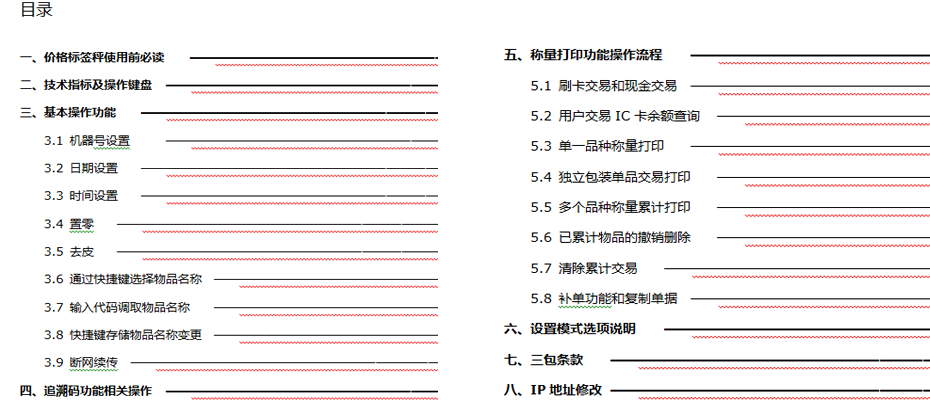Click the 目录 heading at the top
Screen dimensions: 930x400
pyautogui.click(x=37, y=12)
